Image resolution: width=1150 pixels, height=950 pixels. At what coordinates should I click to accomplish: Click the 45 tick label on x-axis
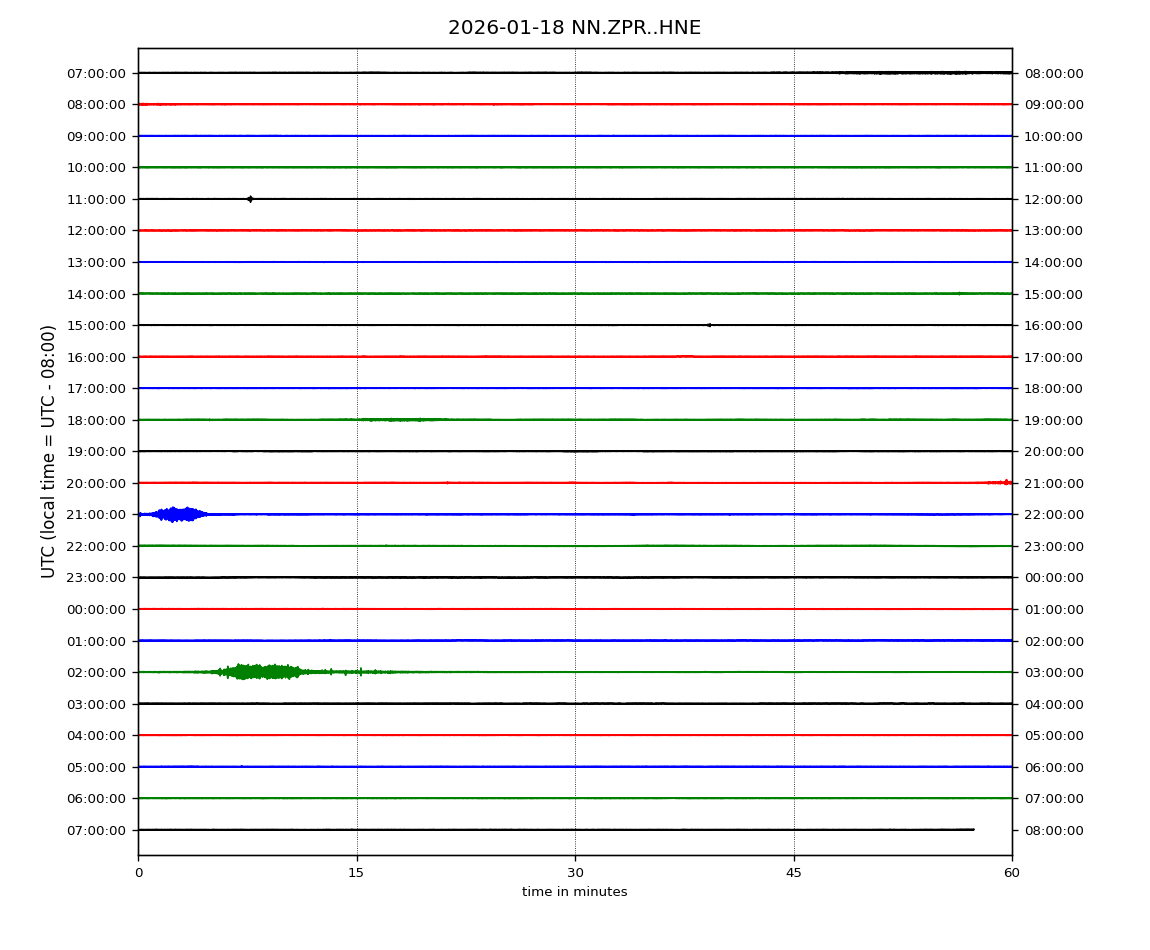794,873
